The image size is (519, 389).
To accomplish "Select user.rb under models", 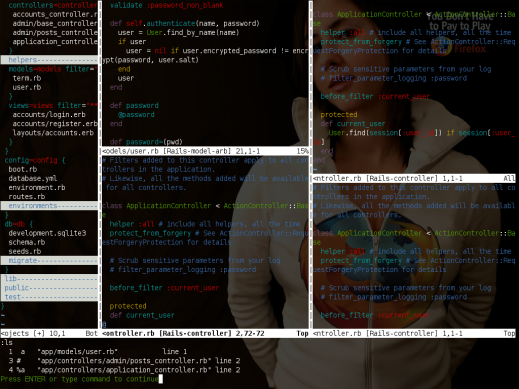I will (27, 87).
